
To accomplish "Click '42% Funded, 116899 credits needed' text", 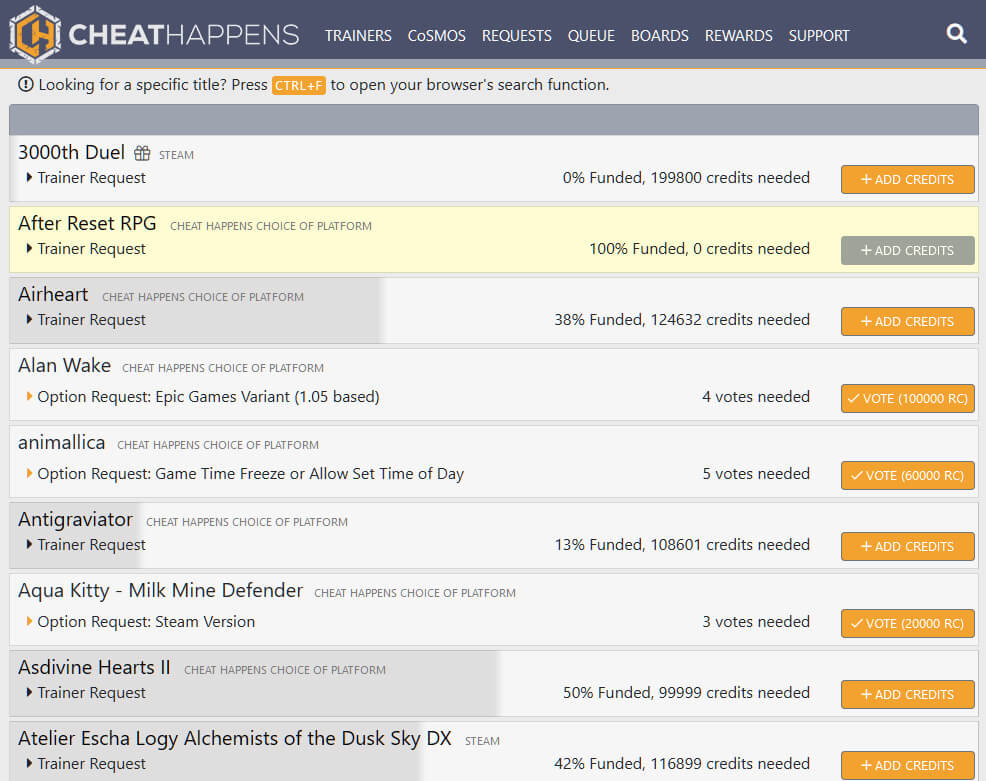I will point(682,764).
